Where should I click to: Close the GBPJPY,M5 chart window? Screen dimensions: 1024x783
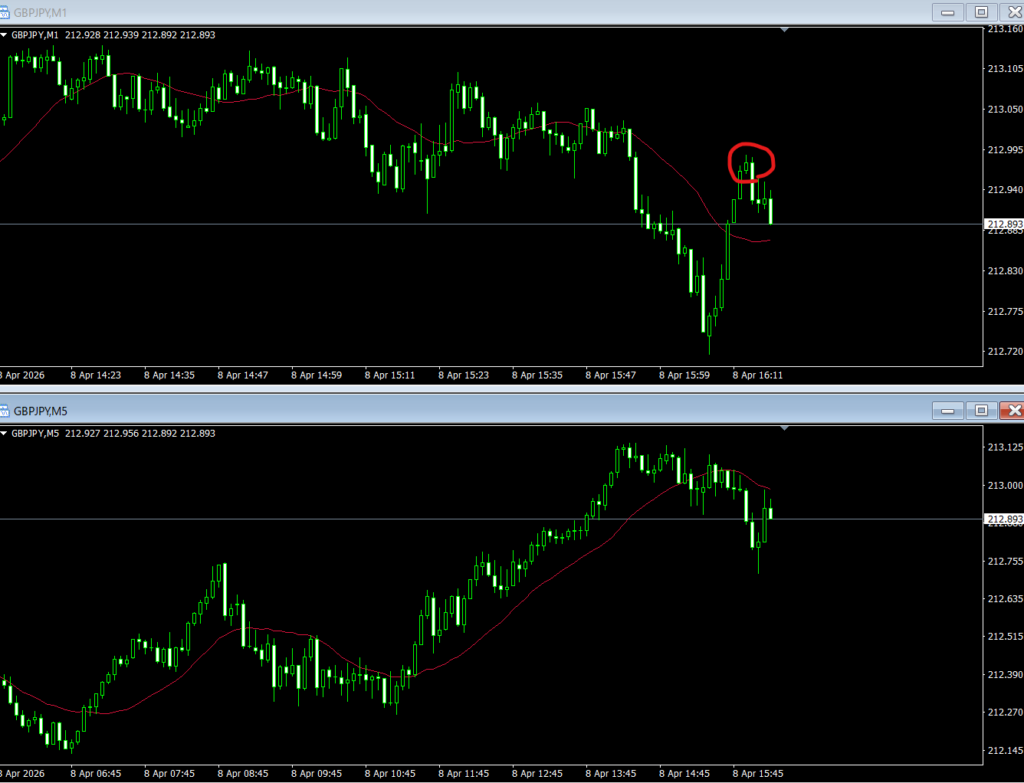pos(1013,411)
